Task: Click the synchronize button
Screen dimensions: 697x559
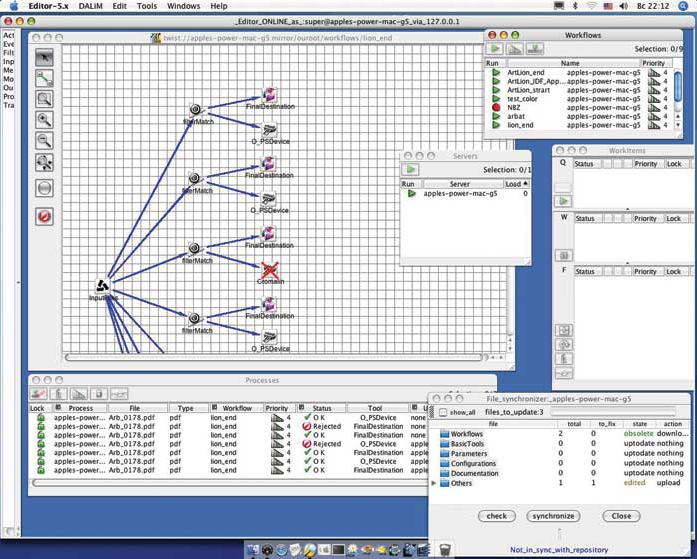Action: point(553,516)
